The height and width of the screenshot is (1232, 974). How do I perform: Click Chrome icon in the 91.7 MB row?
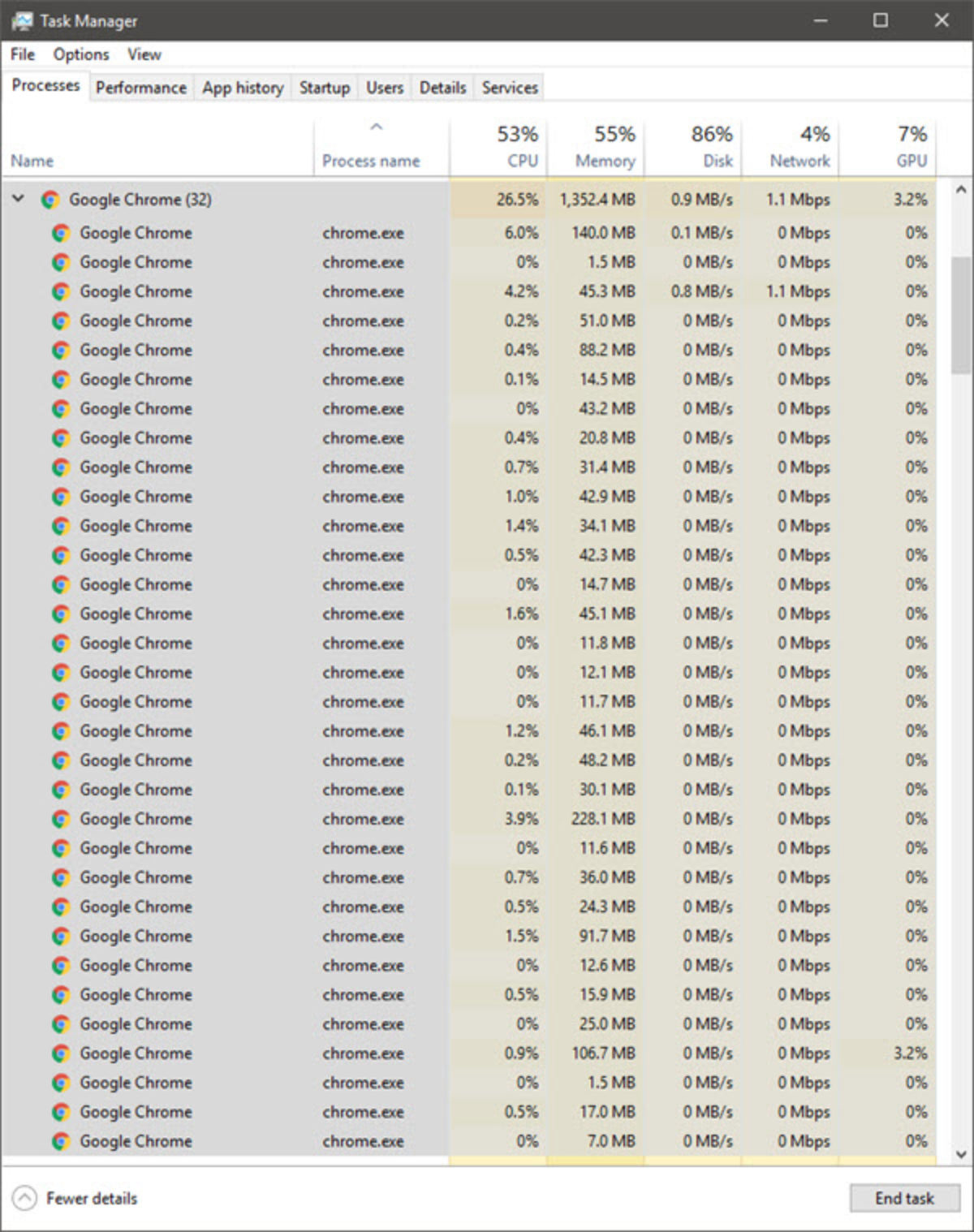click(x=61, y=937)
